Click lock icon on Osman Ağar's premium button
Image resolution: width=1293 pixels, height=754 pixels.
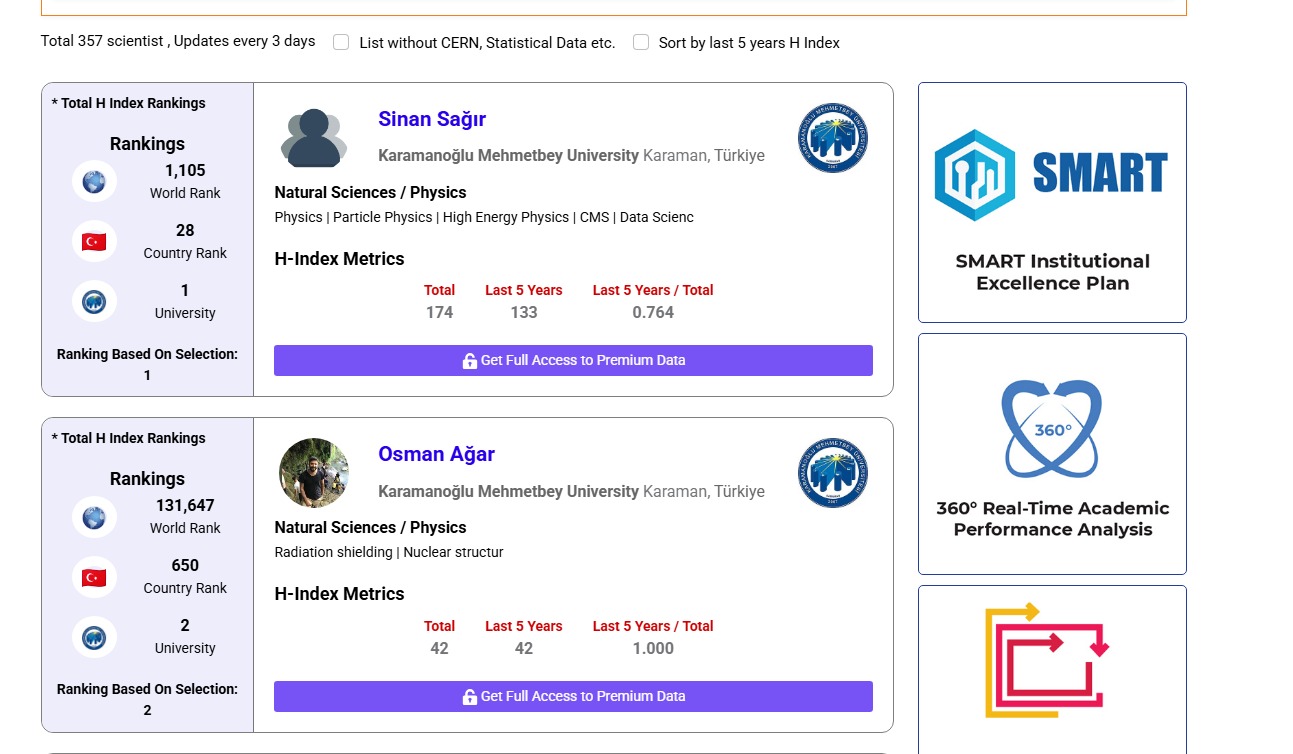click(x=469, y=697)
